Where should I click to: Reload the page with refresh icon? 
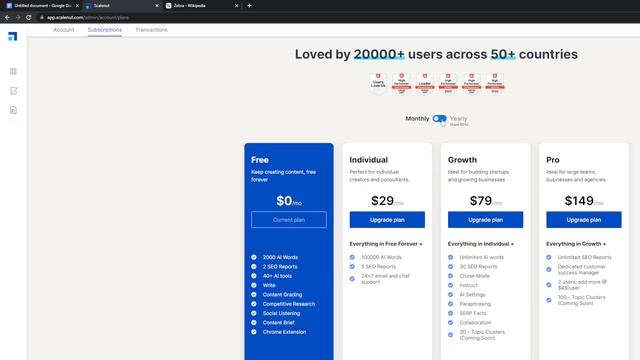tap(28, 17)
